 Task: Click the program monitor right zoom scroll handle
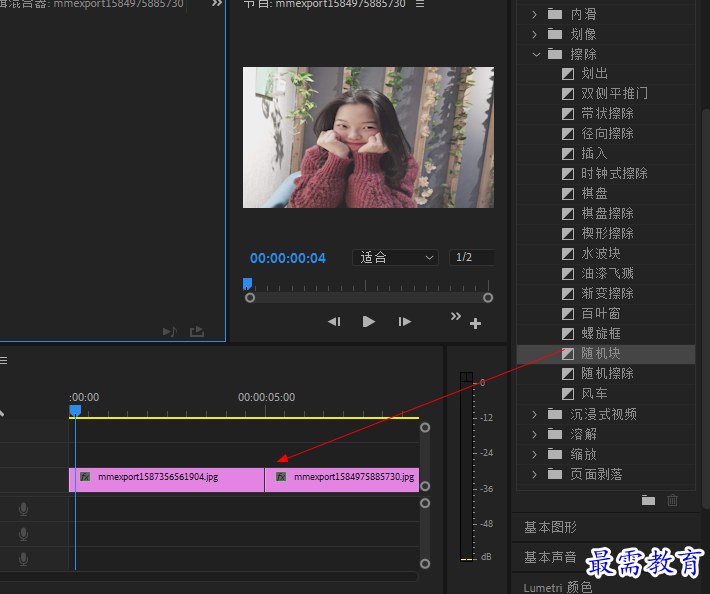pos(488,297)
